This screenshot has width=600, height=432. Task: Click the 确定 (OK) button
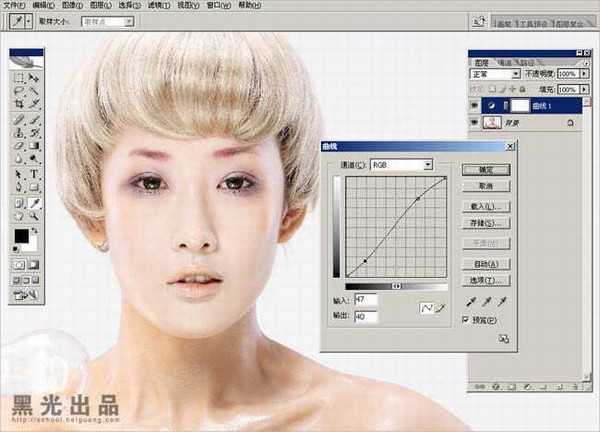[484, 170]
